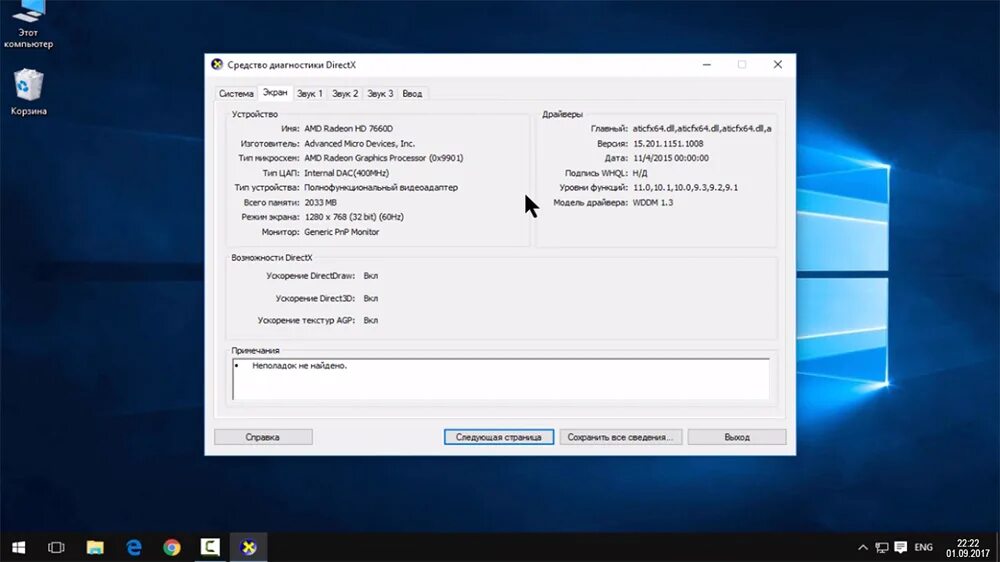1000x562 pixels.
Task: Open the Система tab
Action: [x=236, y=93]
